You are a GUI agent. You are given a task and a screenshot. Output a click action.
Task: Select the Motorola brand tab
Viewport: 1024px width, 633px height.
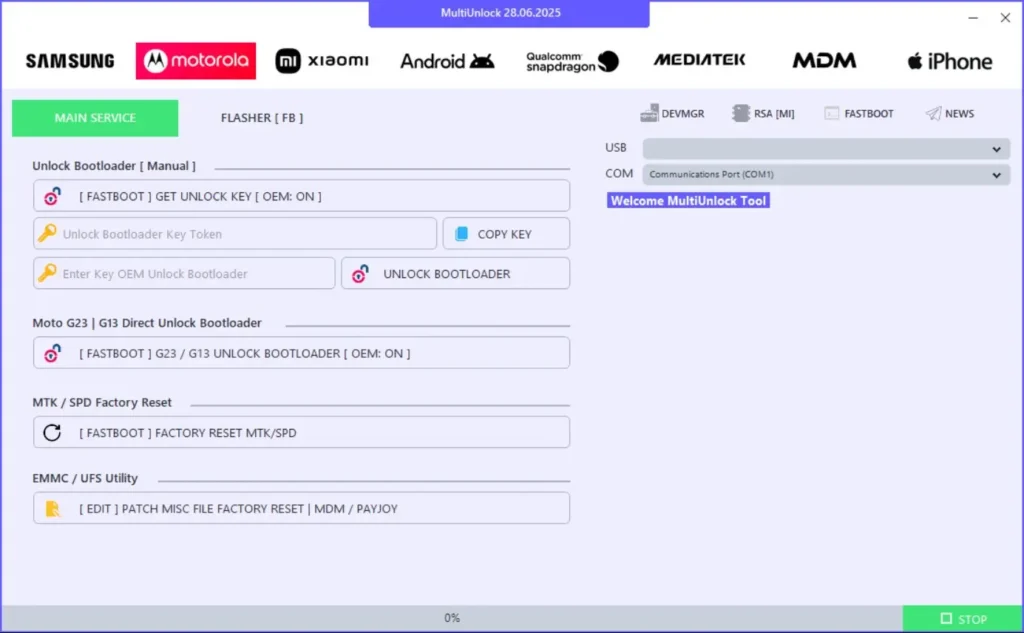point(196,61)
